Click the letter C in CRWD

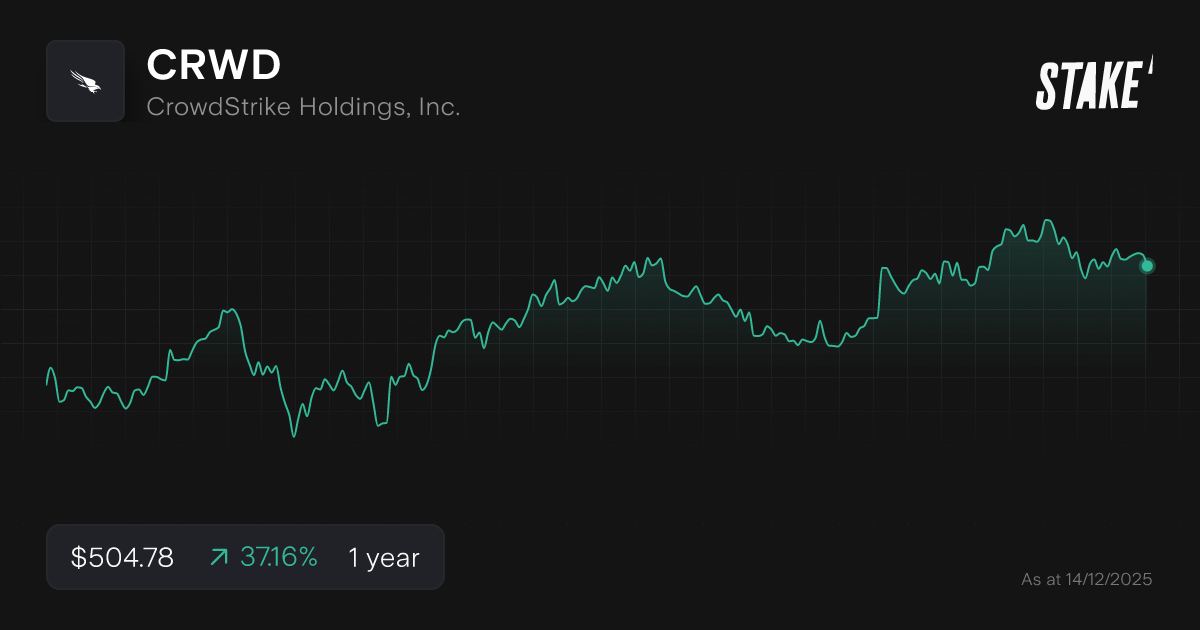[160, 66]
